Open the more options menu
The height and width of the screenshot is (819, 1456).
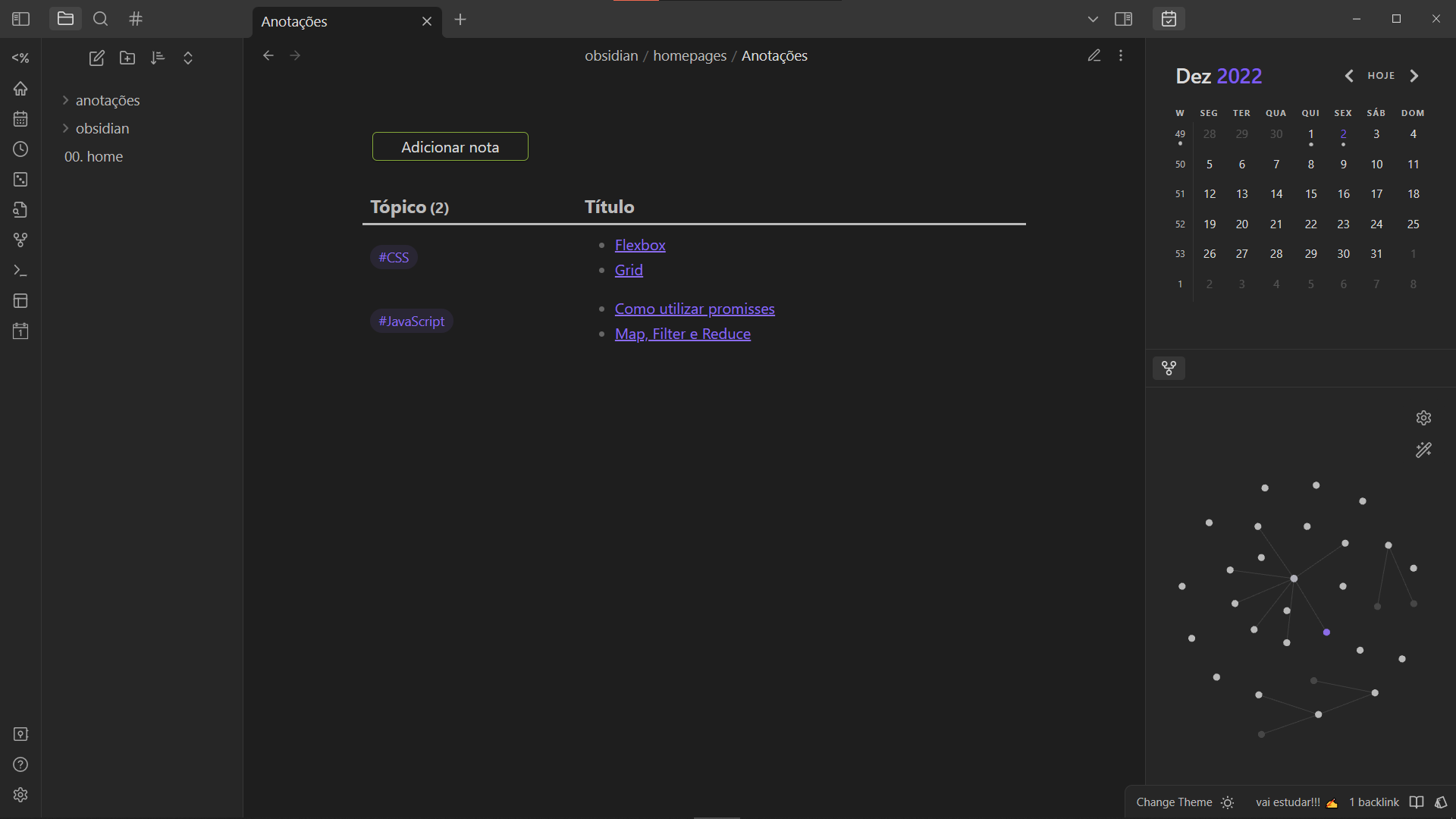1120,55
